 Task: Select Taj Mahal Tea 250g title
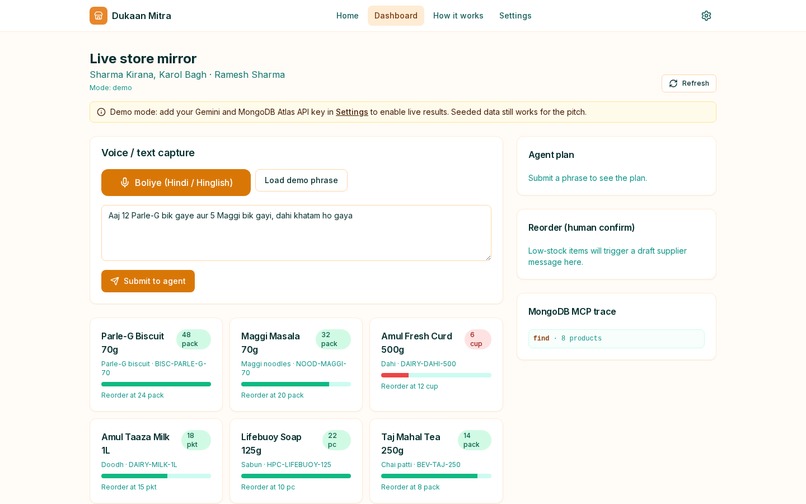[x=411, y=444]
